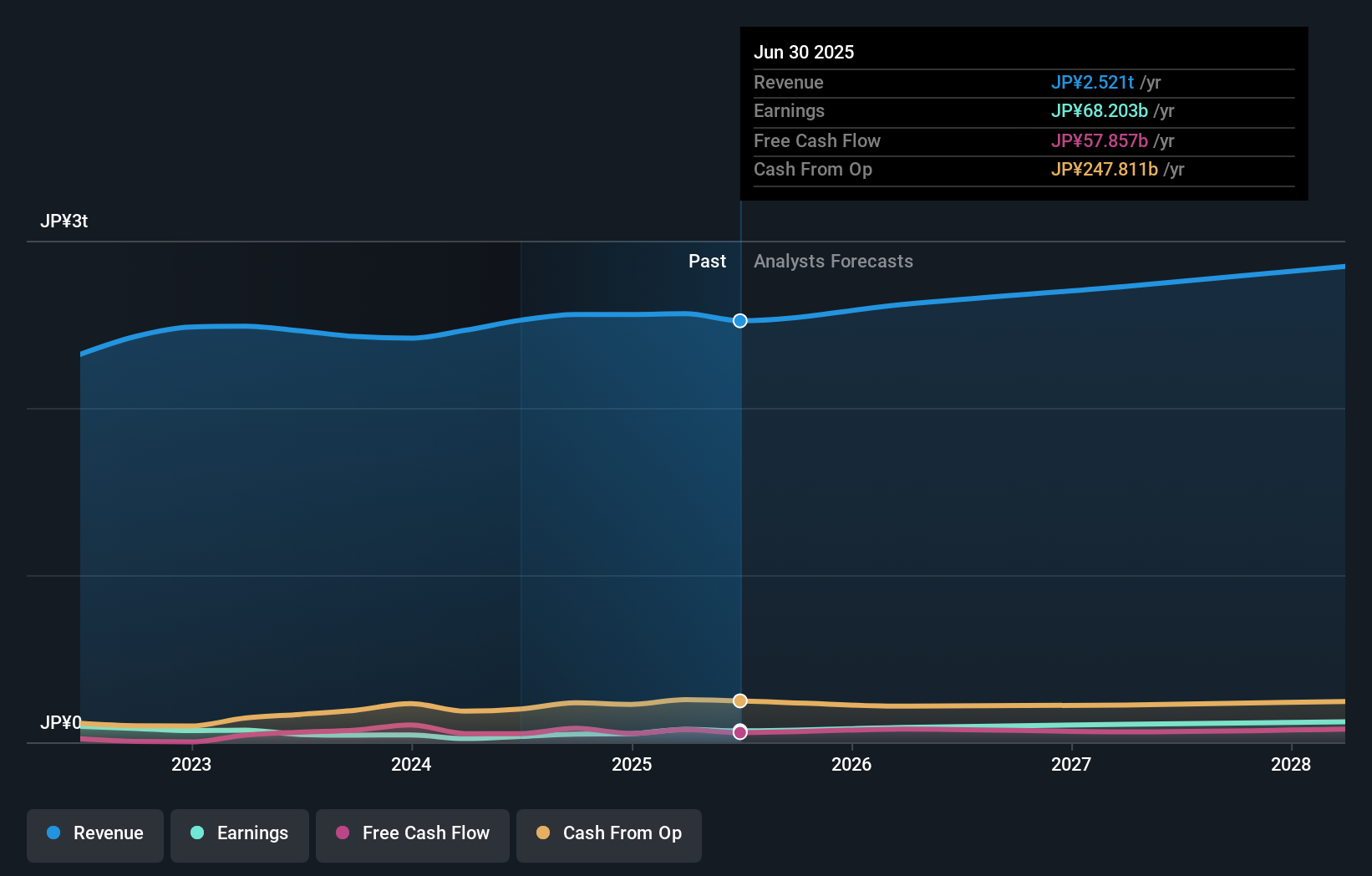Toggle Cash From Op series display
Image resolution: width=1372 pixels, height=876 pixels.
(x=608, y=835)
